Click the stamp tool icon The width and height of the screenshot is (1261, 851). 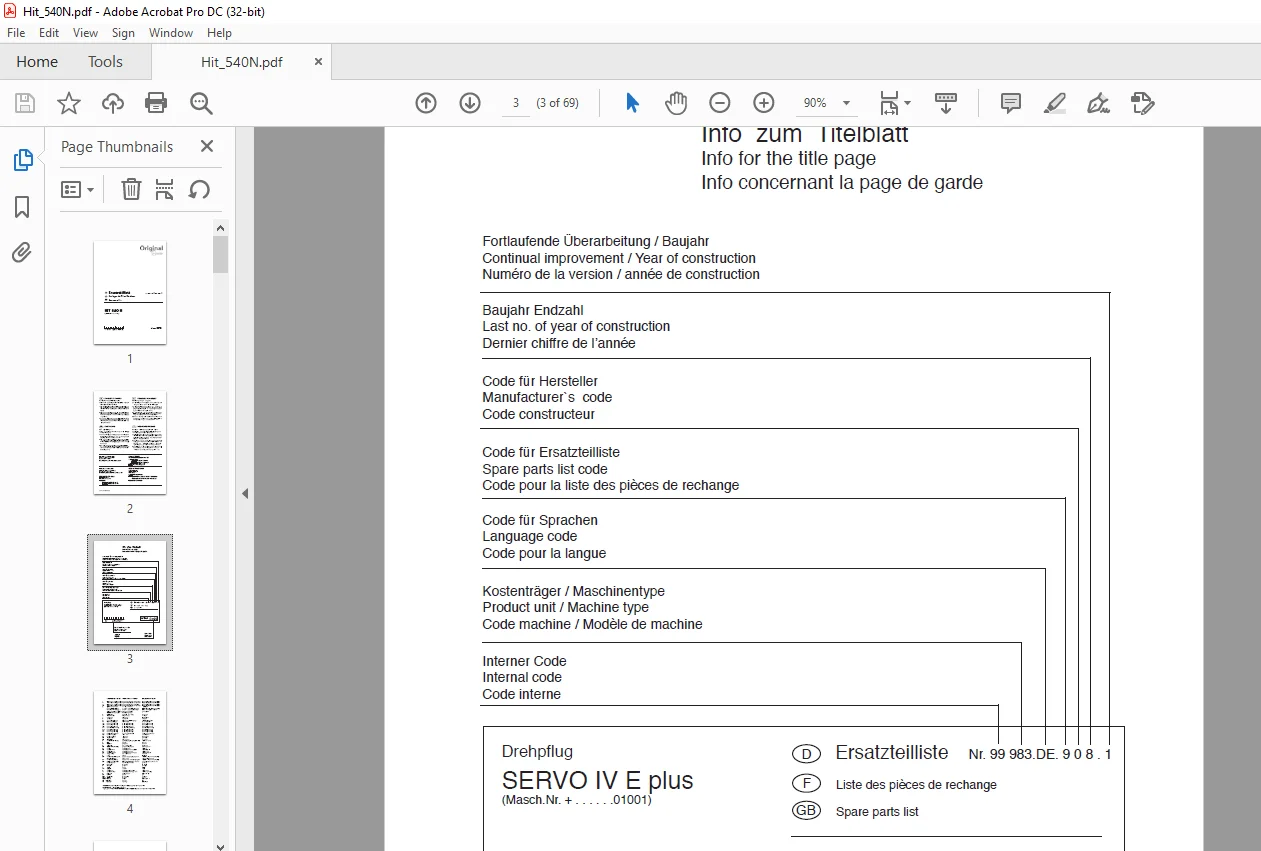pyautogui.click(x=1143, y=103)
